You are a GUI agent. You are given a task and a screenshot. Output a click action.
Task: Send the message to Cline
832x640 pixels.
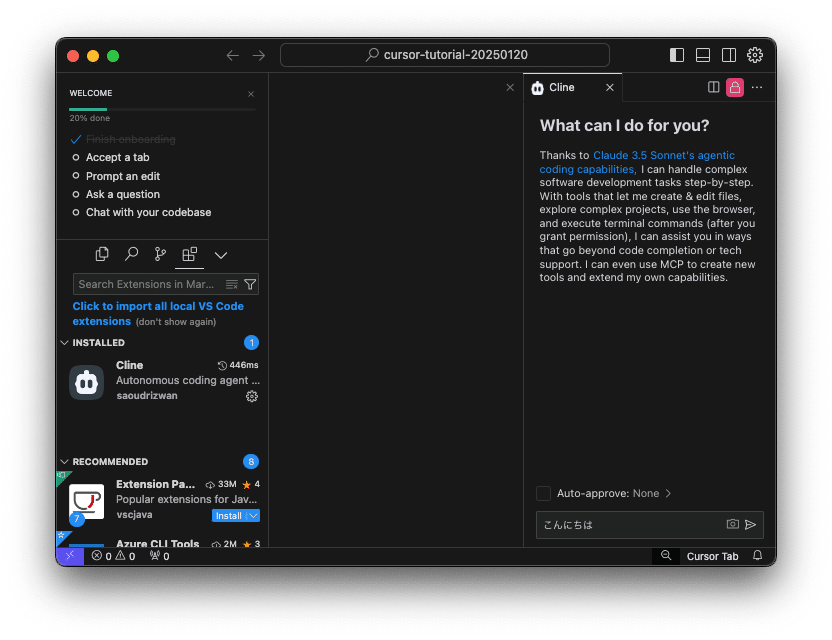point(750,525)
